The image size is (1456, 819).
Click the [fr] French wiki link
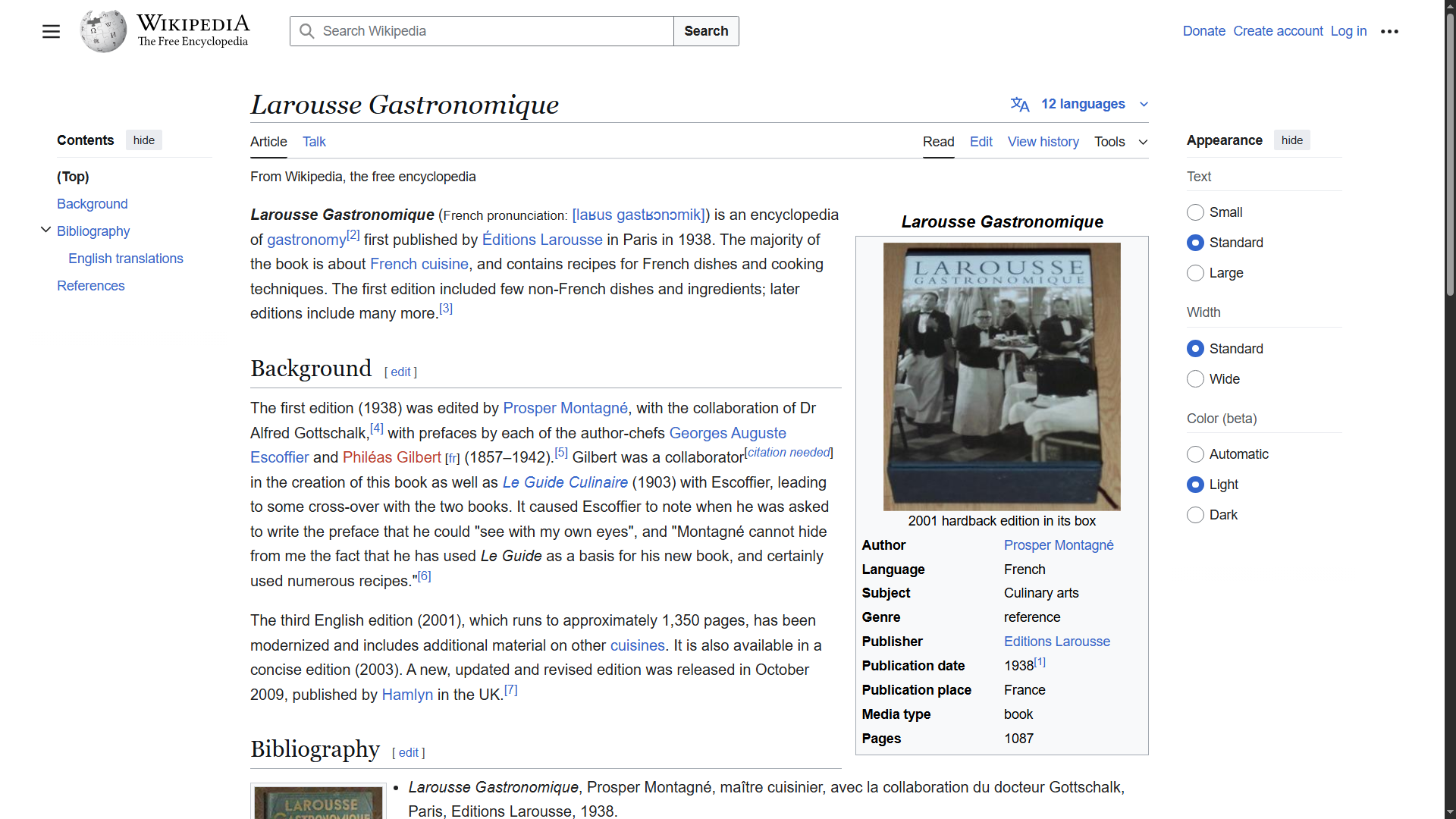pos(453,458)
